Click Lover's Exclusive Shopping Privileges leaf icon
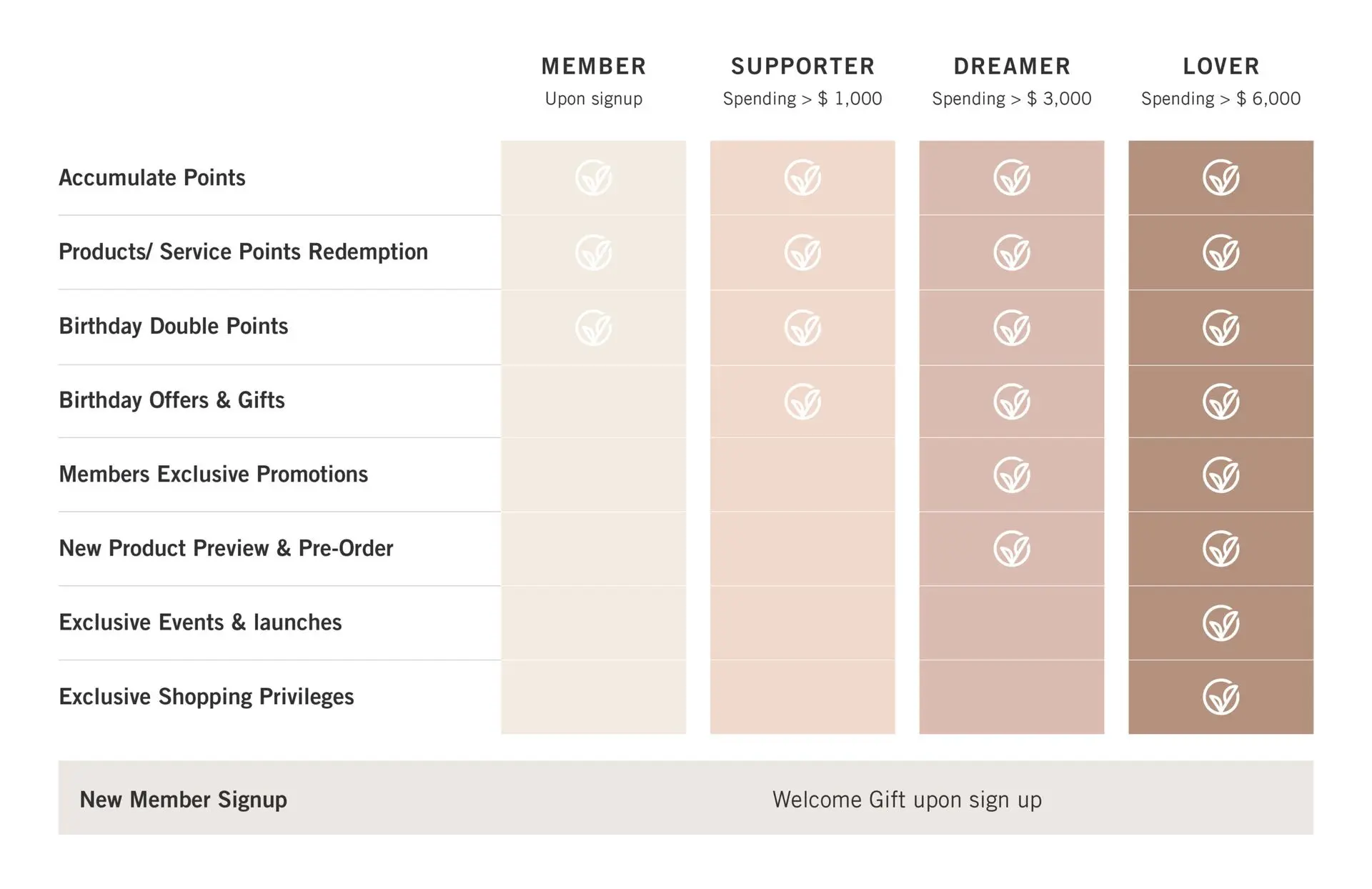This screenshot has height=889, width=1372. pos(1221,697)
